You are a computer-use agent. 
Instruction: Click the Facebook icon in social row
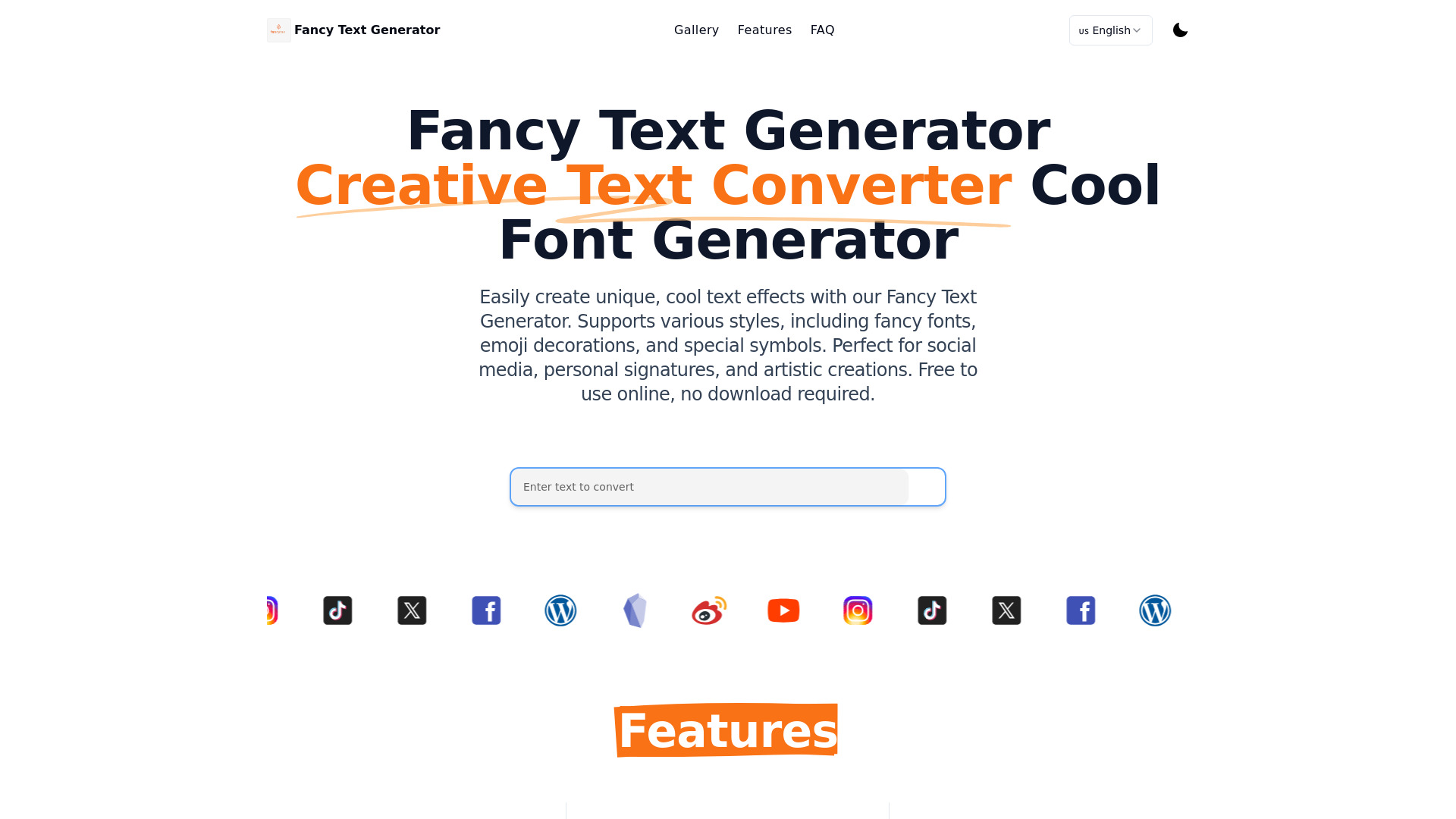487,610
